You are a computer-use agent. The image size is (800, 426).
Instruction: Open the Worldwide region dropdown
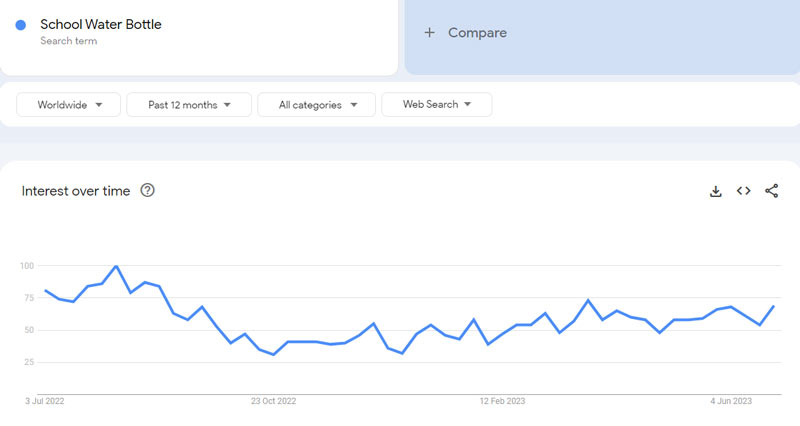pyautogui.click(x=68, y=104)
